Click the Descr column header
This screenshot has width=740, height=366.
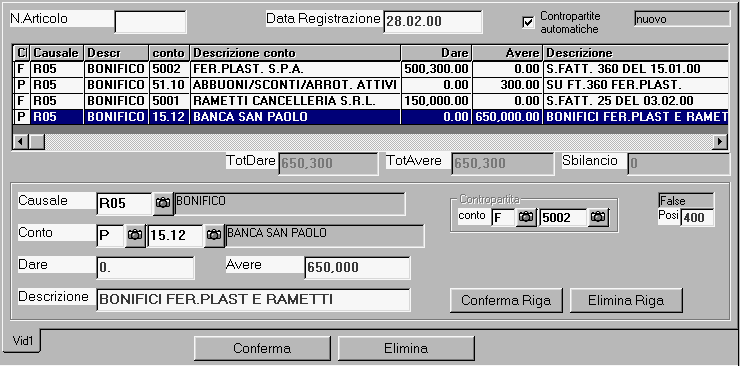(x=117, y=53)
